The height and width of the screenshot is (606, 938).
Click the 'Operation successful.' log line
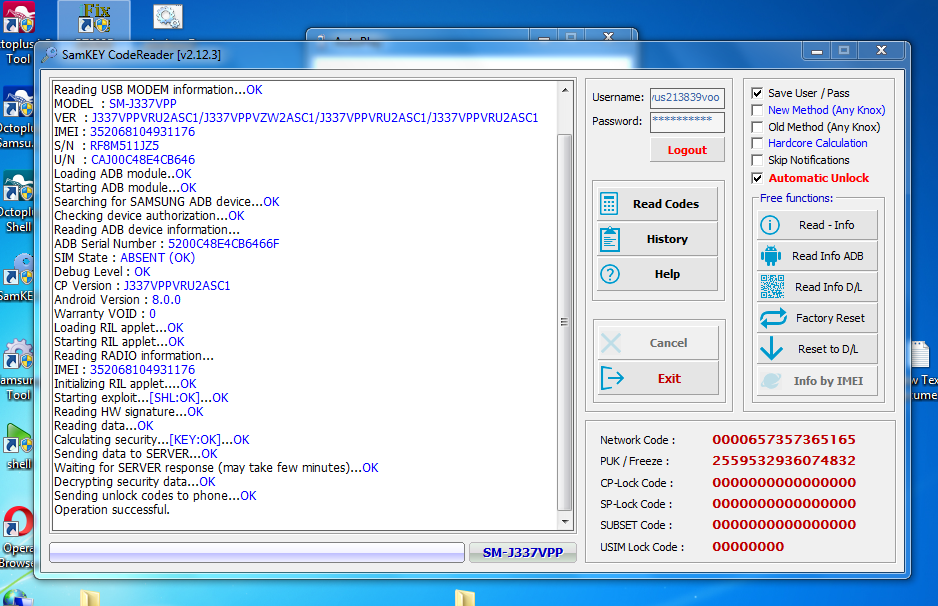(x=112, y=510)
